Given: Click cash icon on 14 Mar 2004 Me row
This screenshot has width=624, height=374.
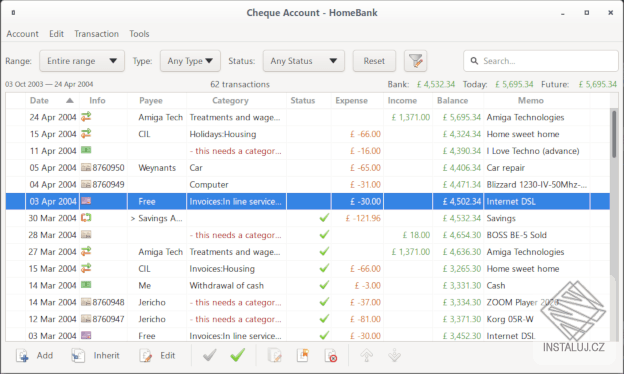Looking at the screenshot, I should (86, 285).
